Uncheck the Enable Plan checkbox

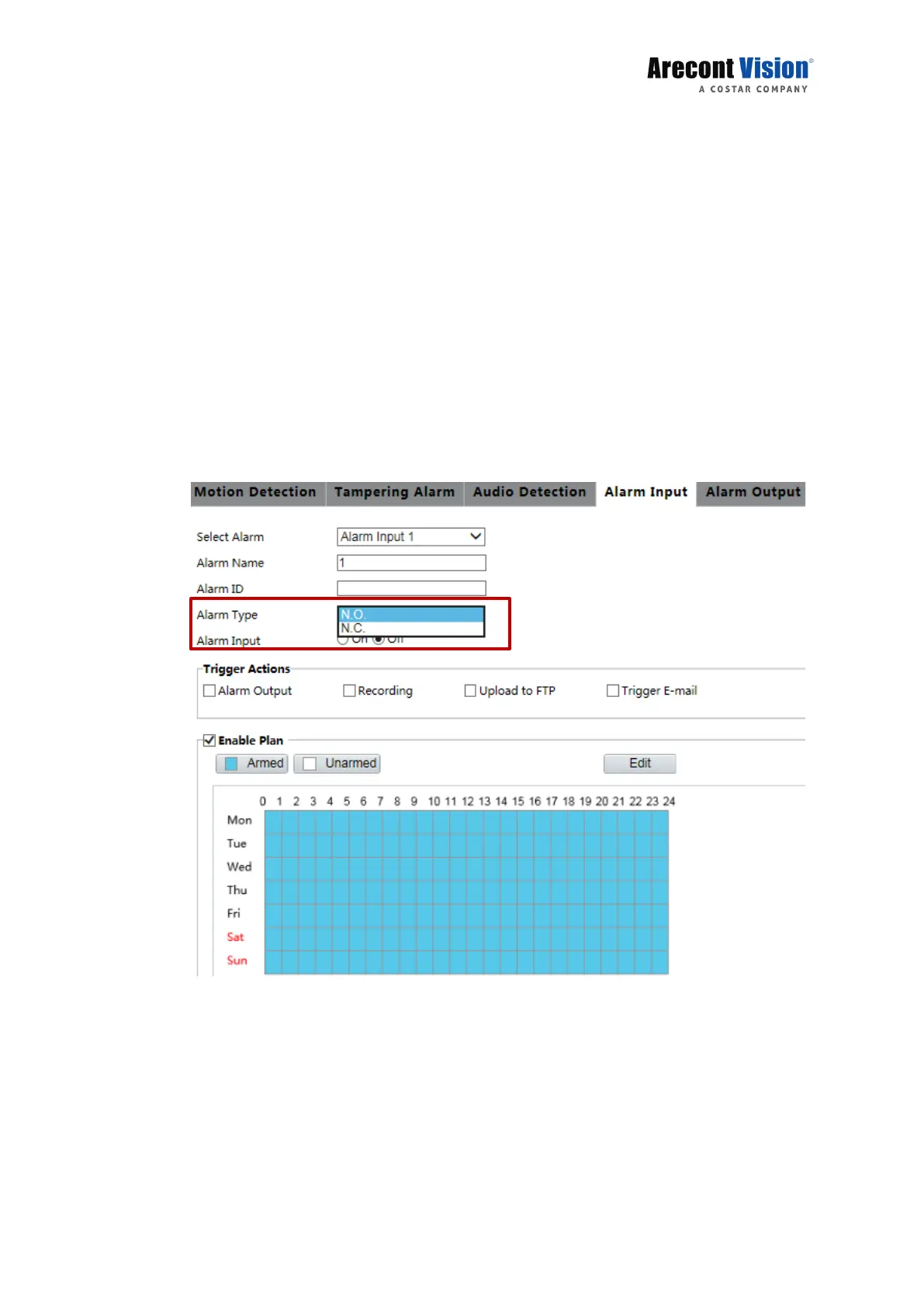[209, 740]
